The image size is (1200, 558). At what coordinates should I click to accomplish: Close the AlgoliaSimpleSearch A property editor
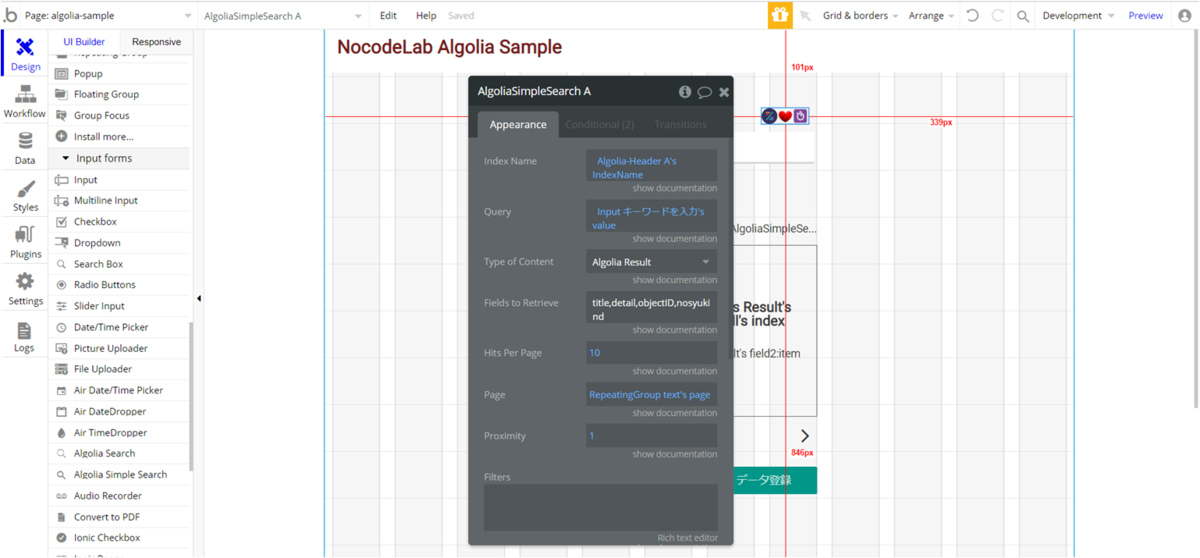click(724, 92)
